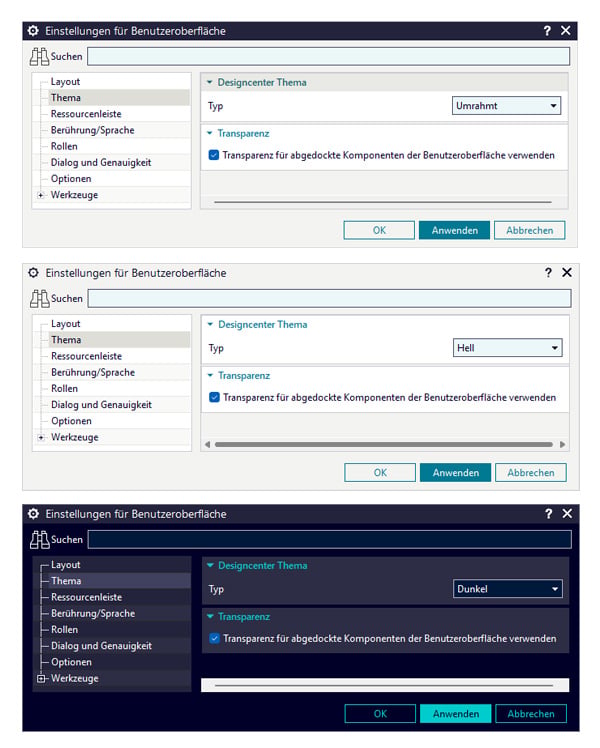The image size is (600, 748).
Task: Open the Typ dropdown showing Umrahmt
Action: tap(507, 105)
